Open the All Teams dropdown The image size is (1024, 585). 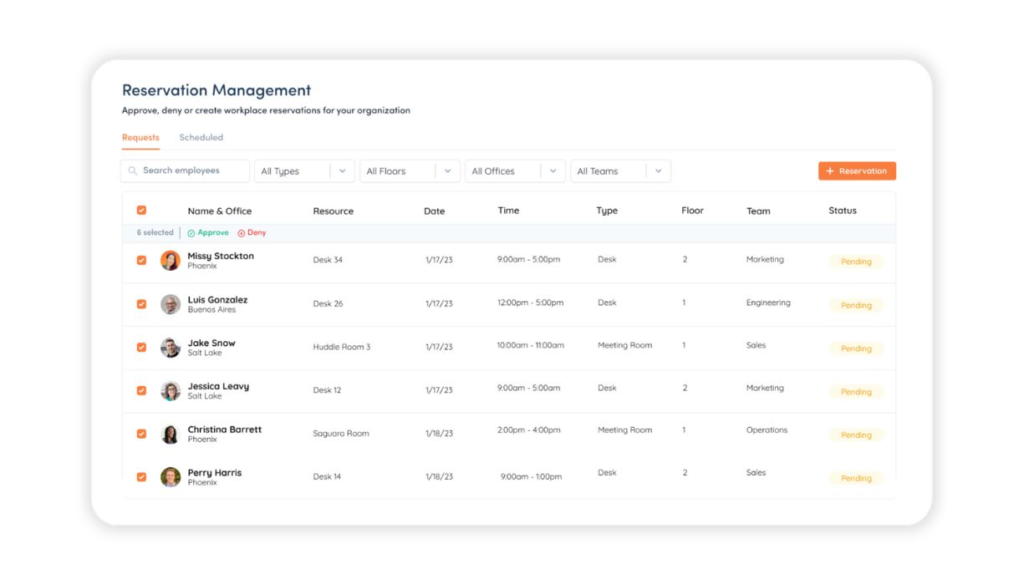(x=620, y=171)
